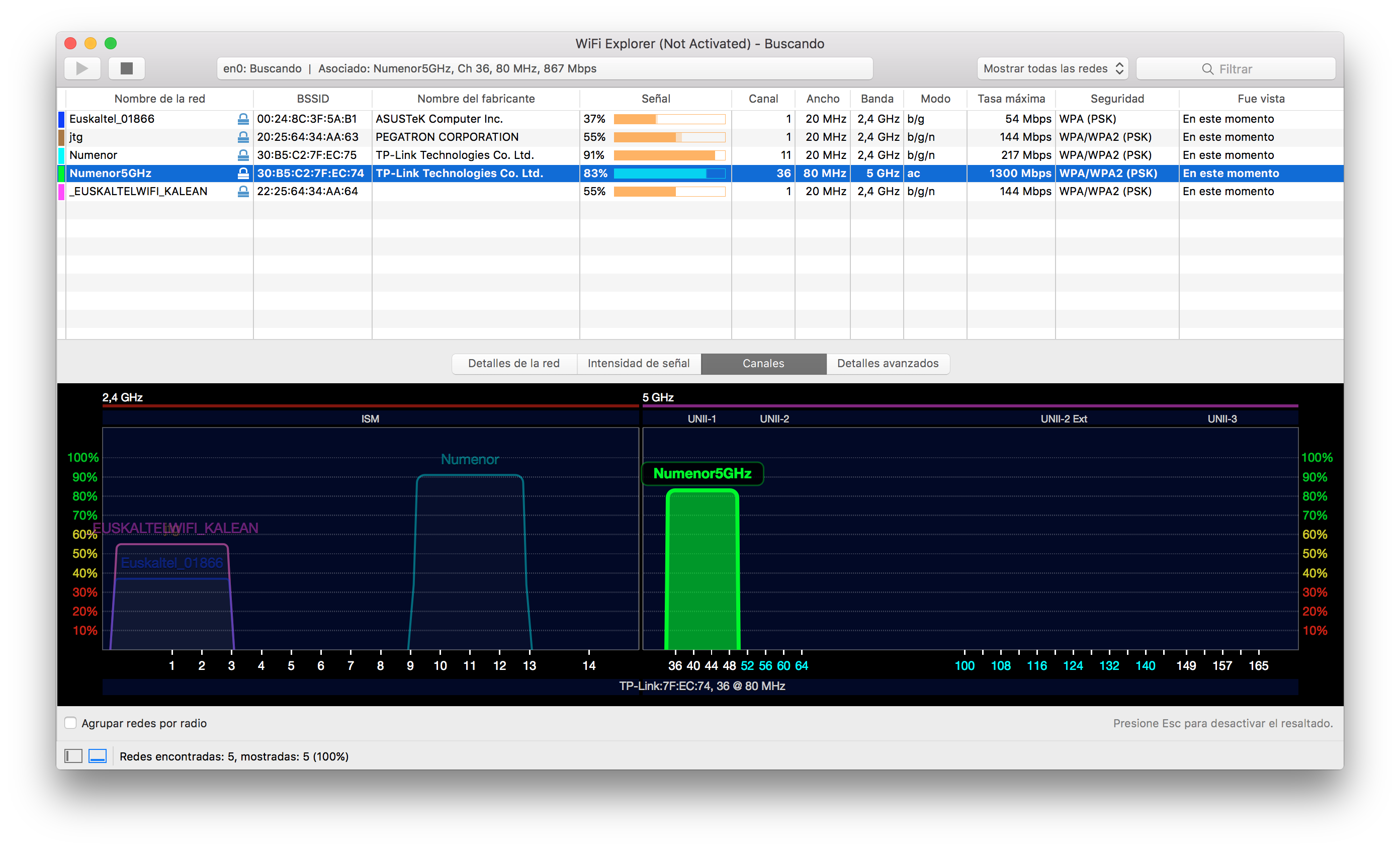Click the blue color swatch of Euskaltel_01866
Screen dimensions: 1400x850
pyautogui.click(x=61, y=119)
